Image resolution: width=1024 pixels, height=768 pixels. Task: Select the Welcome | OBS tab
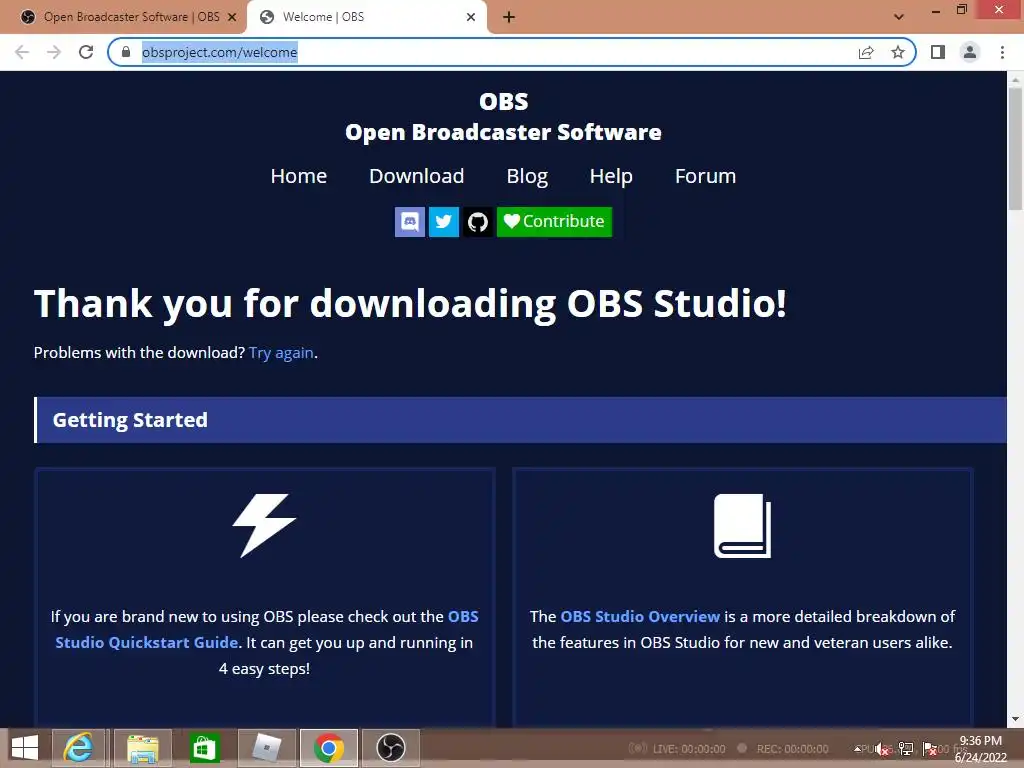(366, 17)
